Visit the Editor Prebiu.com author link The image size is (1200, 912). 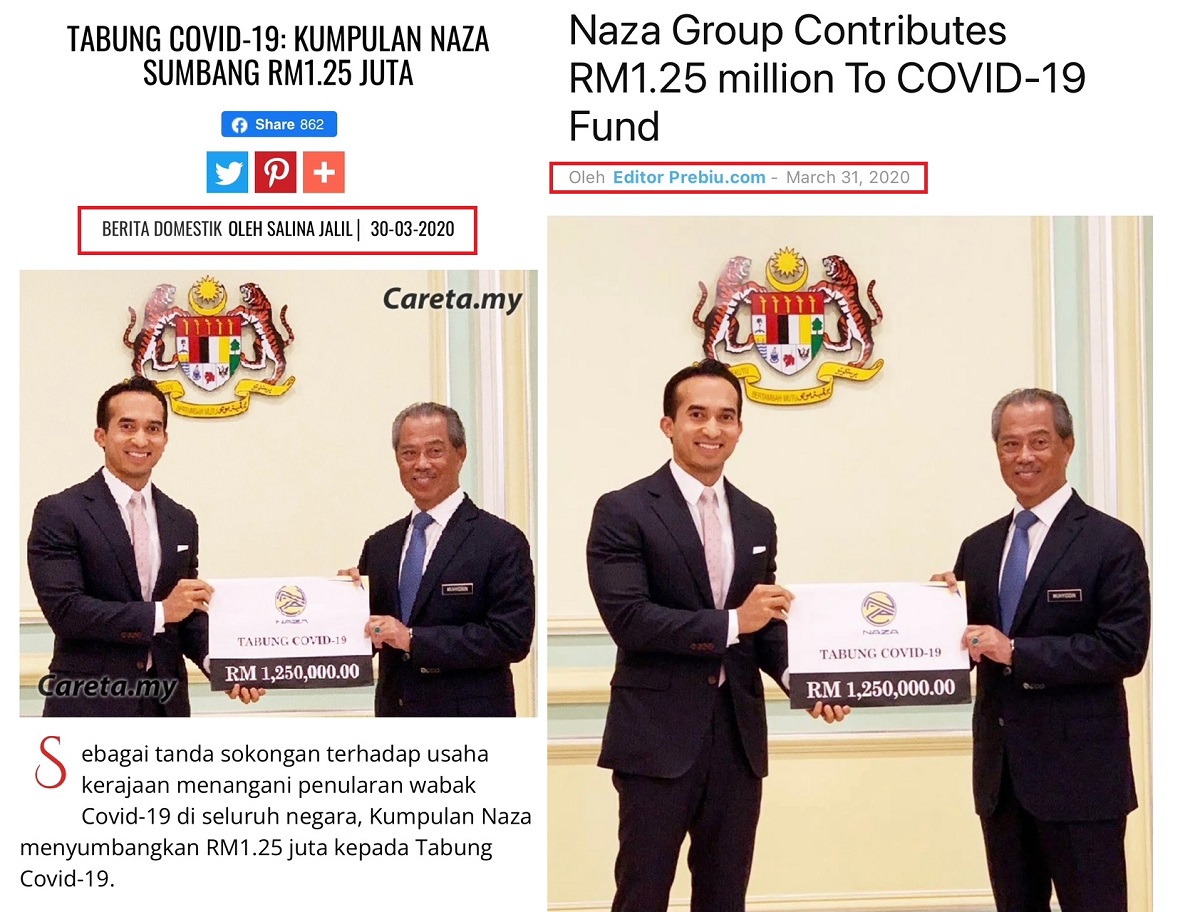(689, 177)
